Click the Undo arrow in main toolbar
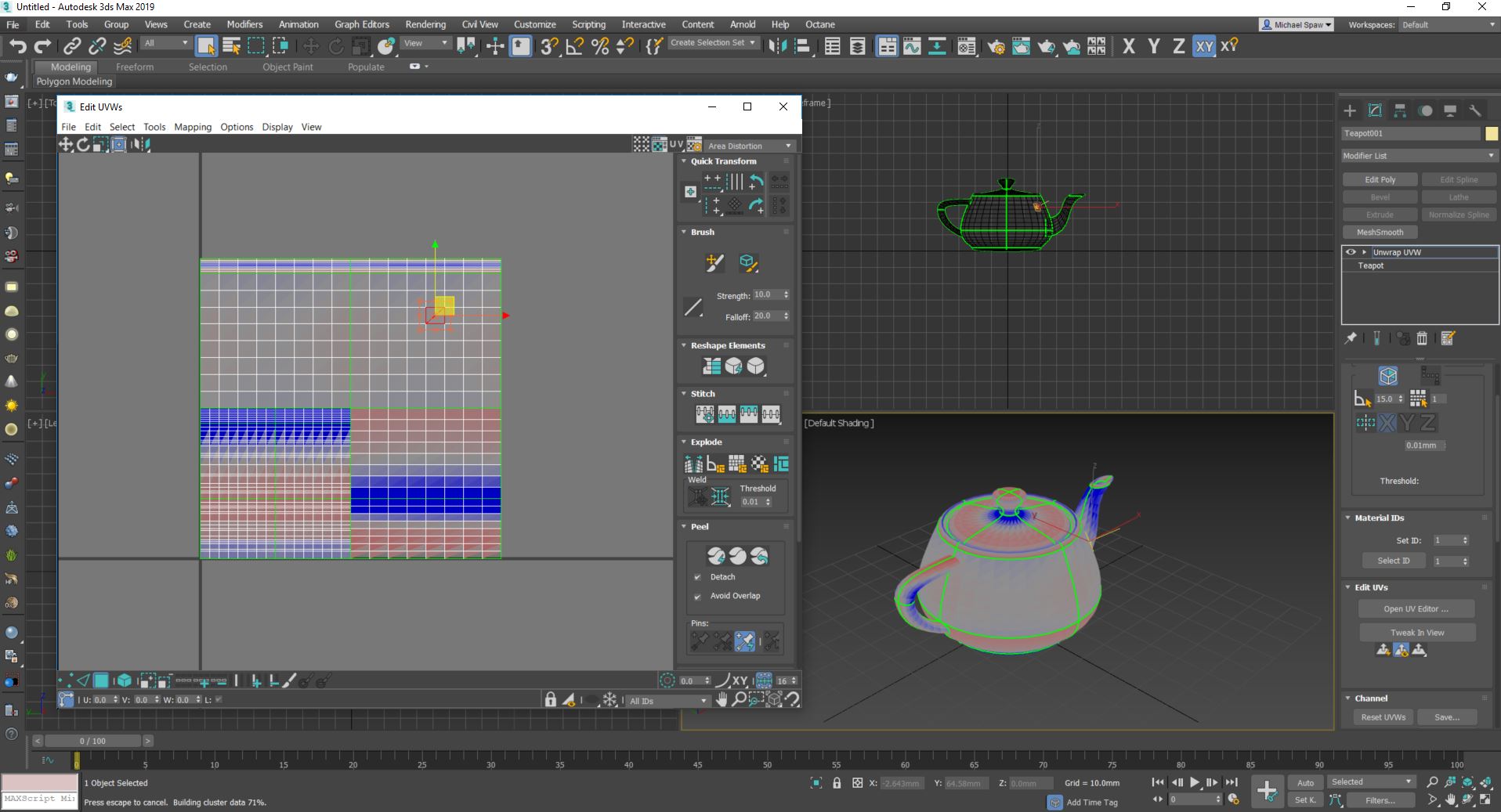This screenshot has height=812, width=1501. coord(17,46)
